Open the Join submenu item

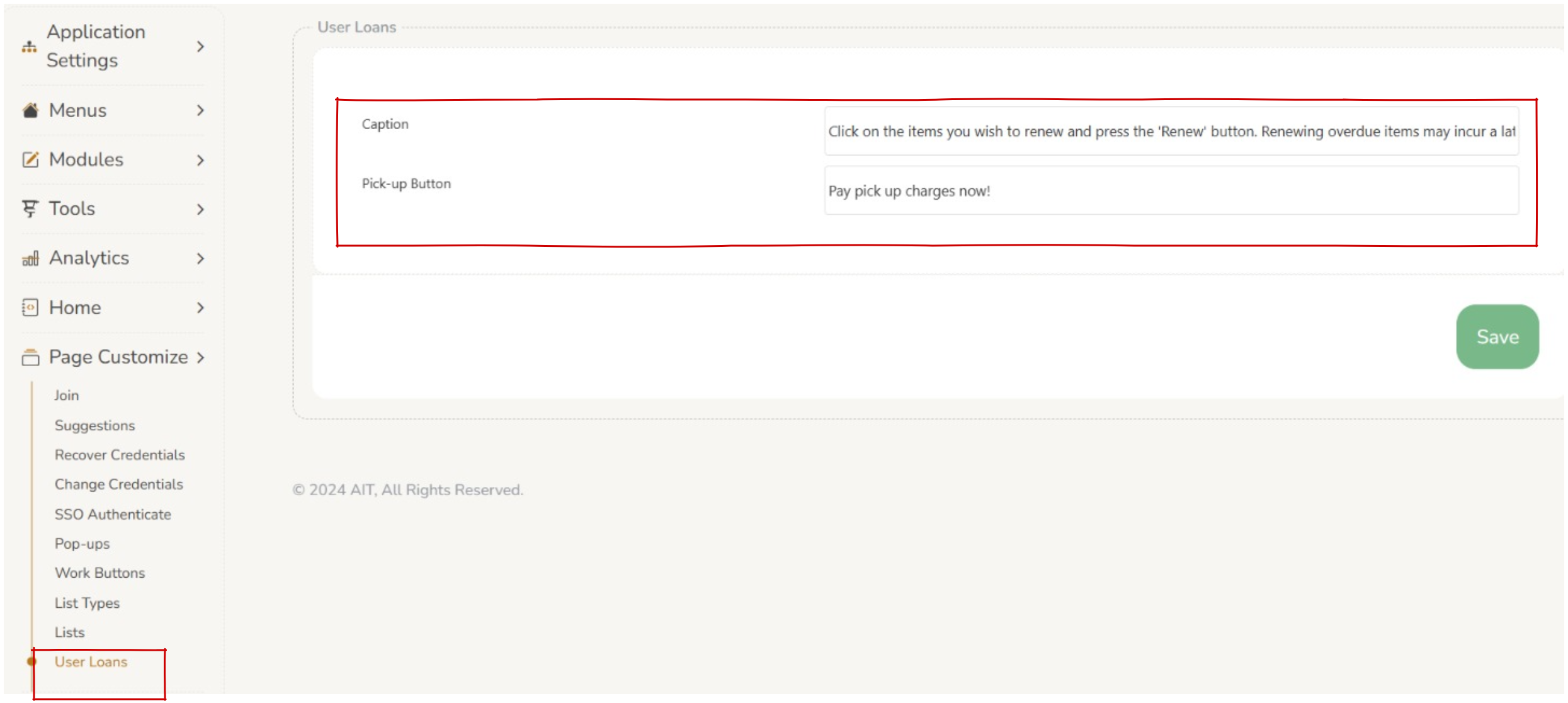66,395
